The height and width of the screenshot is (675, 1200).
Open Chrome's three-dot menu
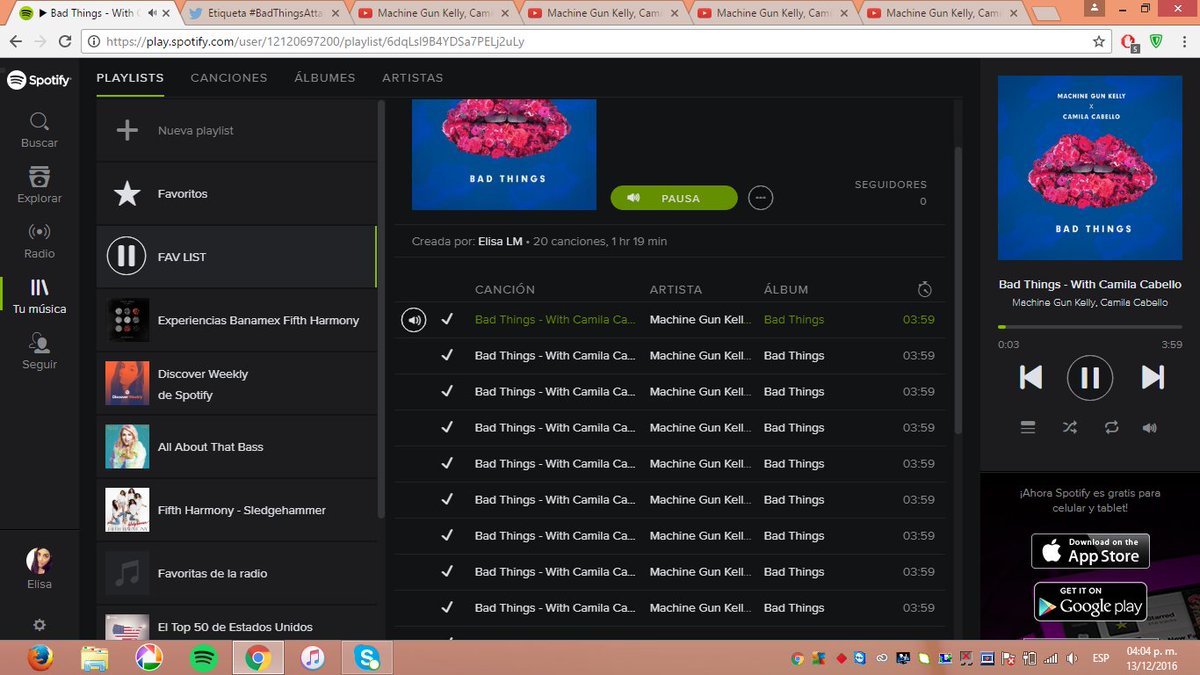[x=1184, y=42]
